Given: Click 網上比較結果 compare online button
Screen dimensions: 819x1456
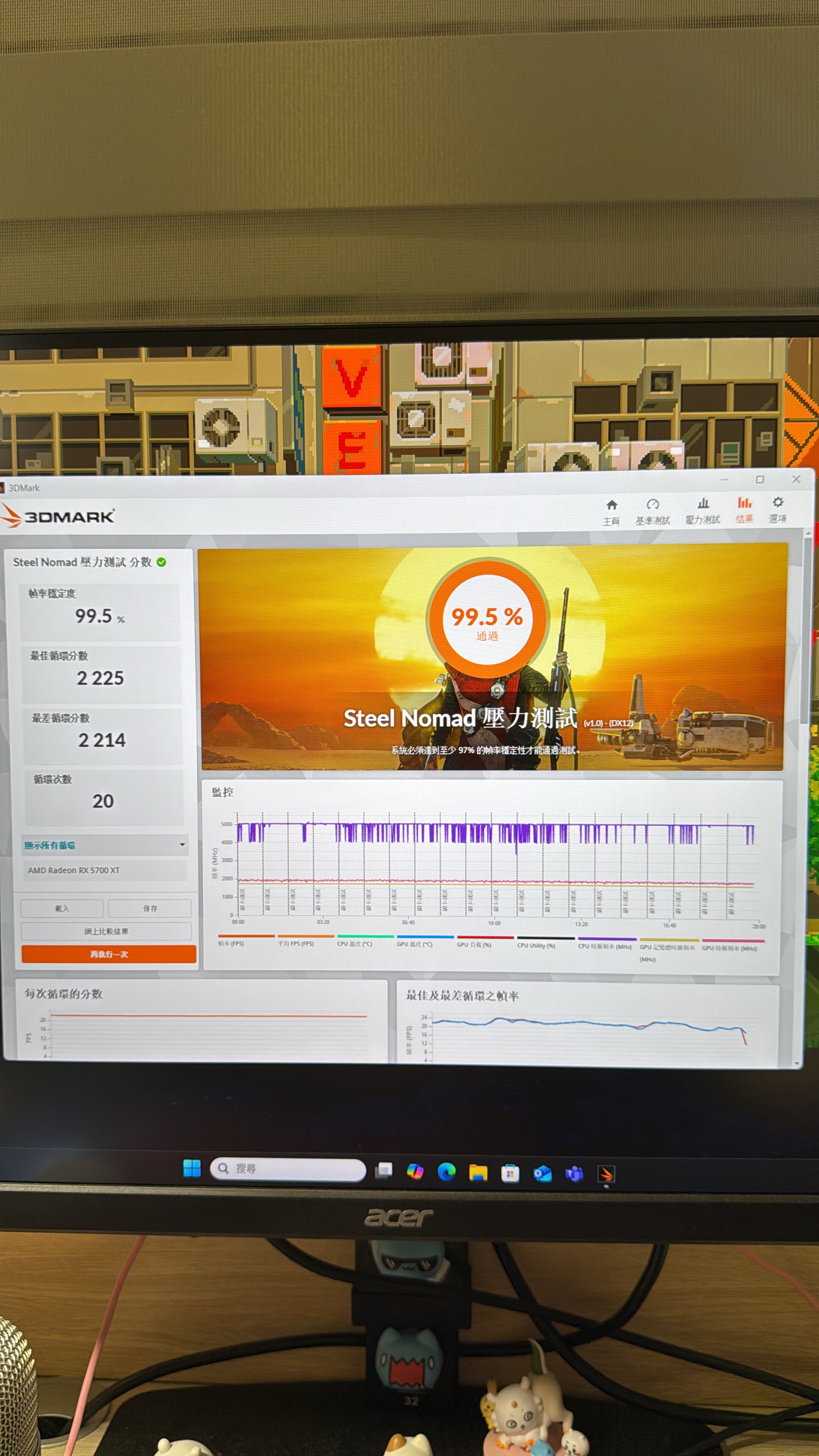Looking at the screenshot, I should coord(106,931).
